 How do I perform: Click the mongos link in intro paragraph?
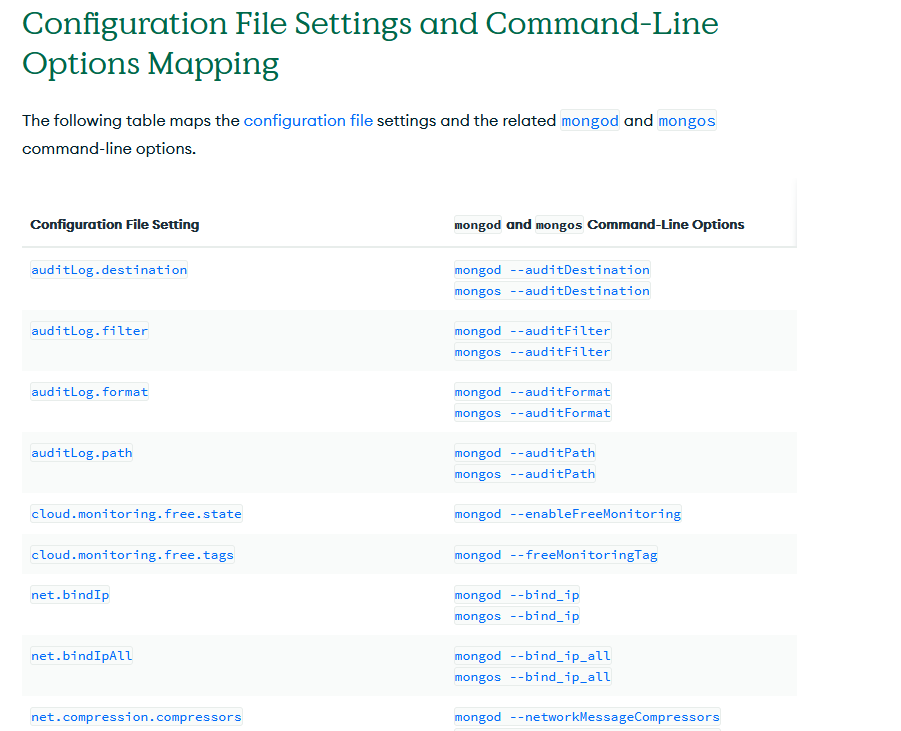click(x=686, y=121)
